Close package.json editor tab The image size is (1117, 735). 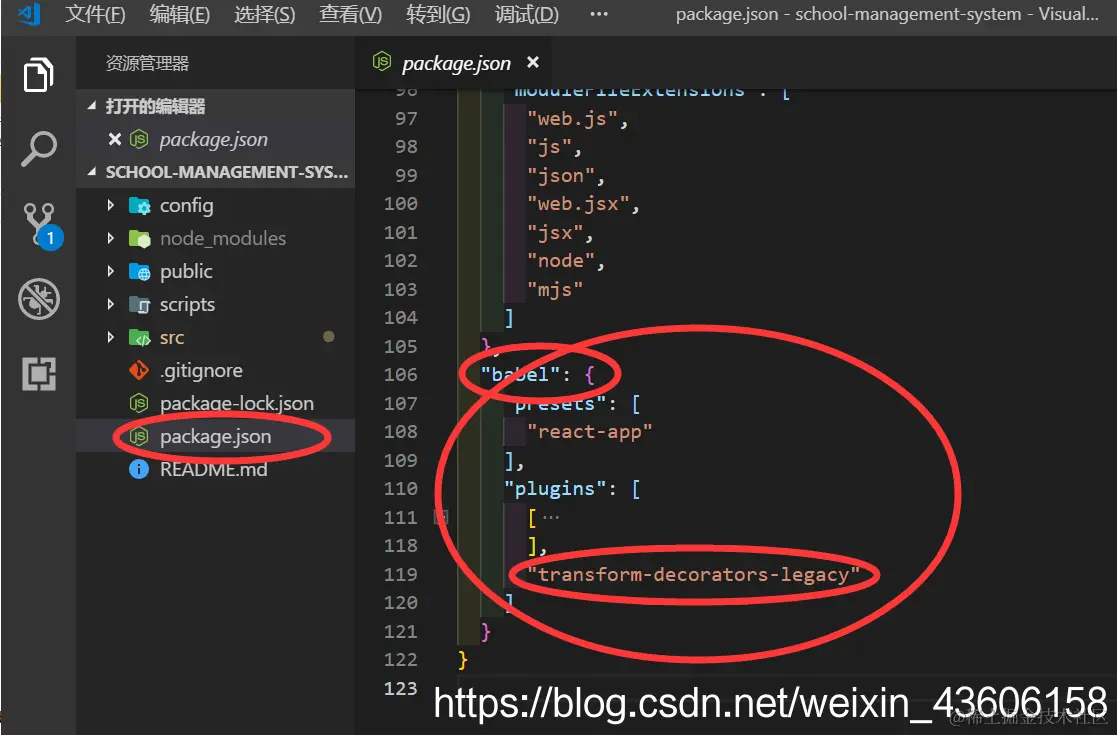(532, 63)
